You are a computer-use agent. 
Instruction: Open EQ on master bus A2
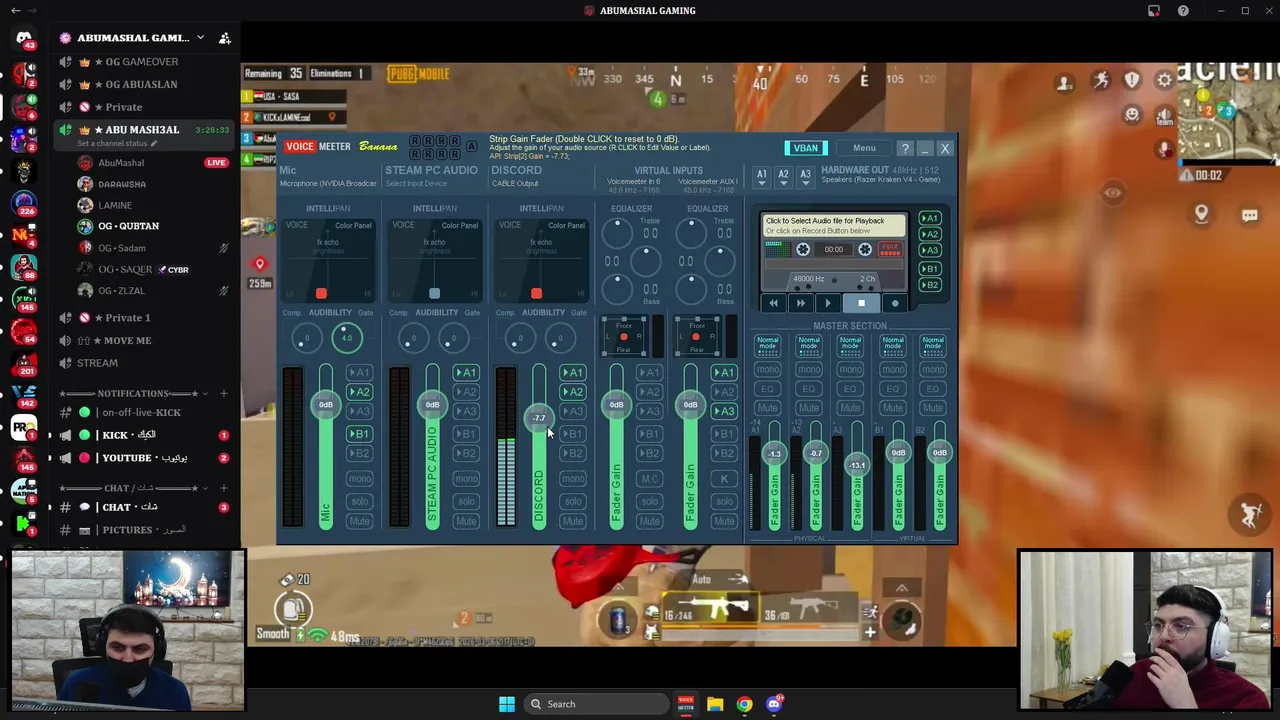point(809,389)
